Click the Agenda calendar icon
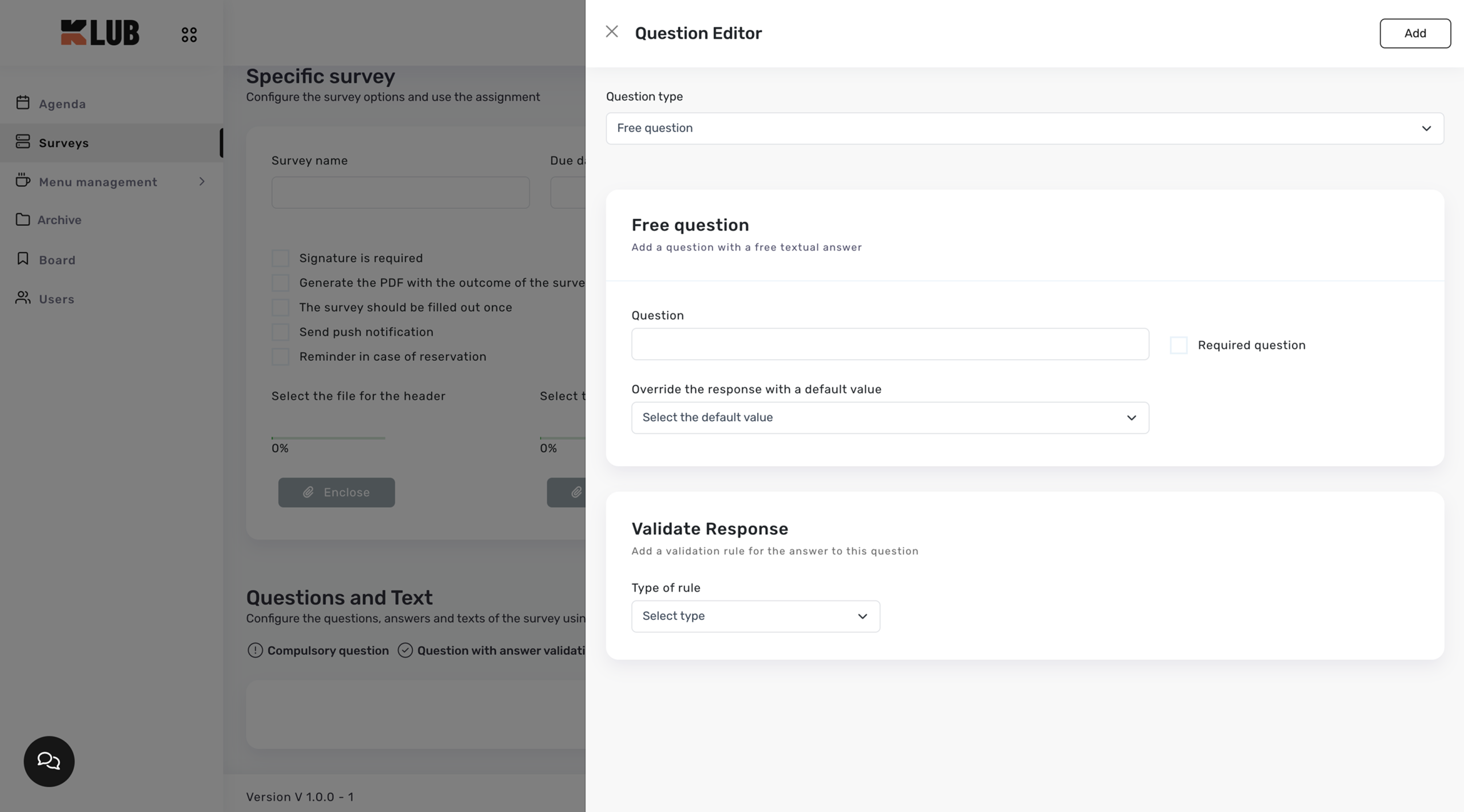1464x812 pixels. click(x=23, y=103)
